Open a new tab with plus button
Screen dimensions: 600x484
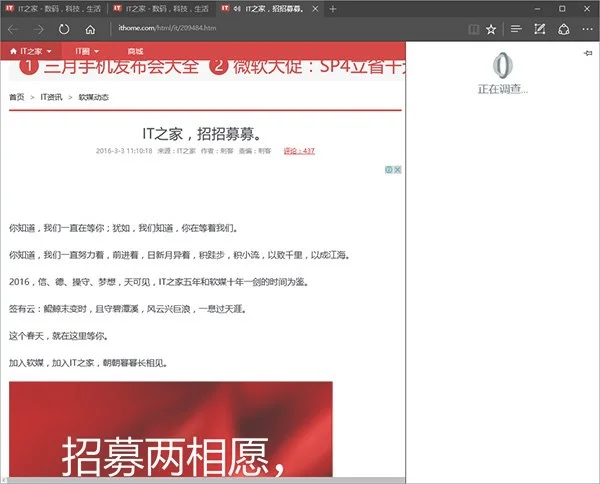click(x=333, y=9)
